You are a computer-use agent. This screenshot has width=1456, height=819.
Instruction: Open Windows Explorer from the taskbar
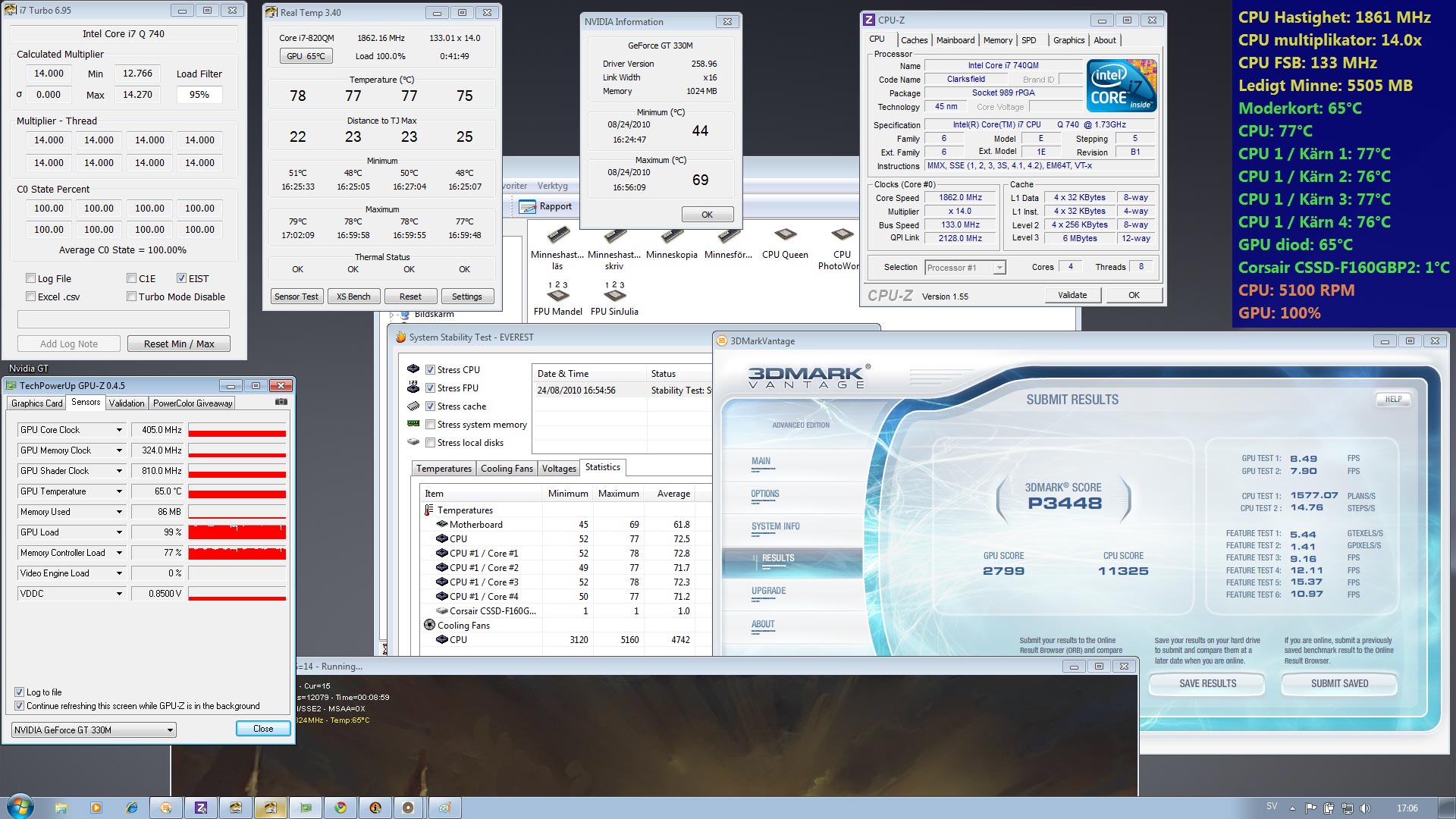point(61,808)
